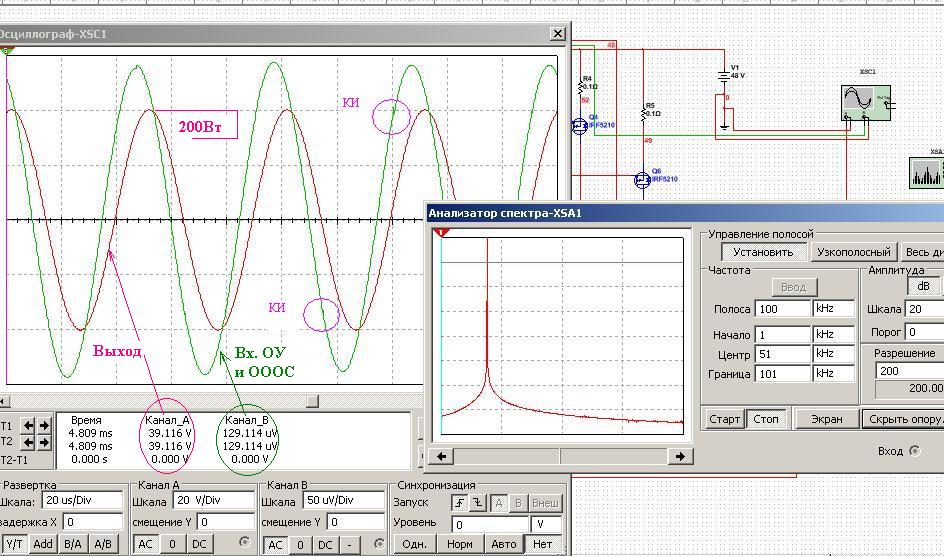Click the Экран button in spectrum analyzer

tap(827, 419)
